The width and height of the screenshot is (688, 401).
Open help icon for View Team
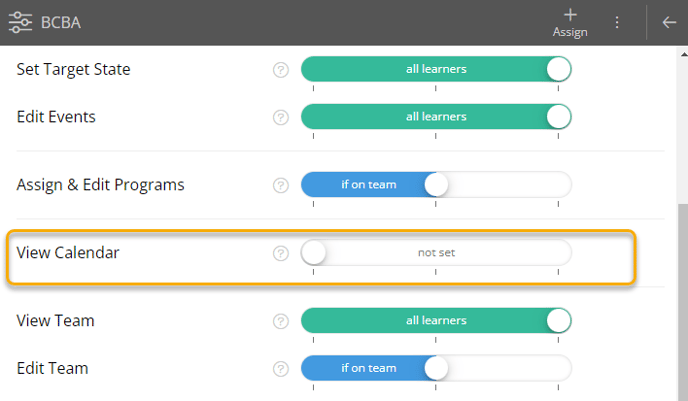[x=281, y=321]
